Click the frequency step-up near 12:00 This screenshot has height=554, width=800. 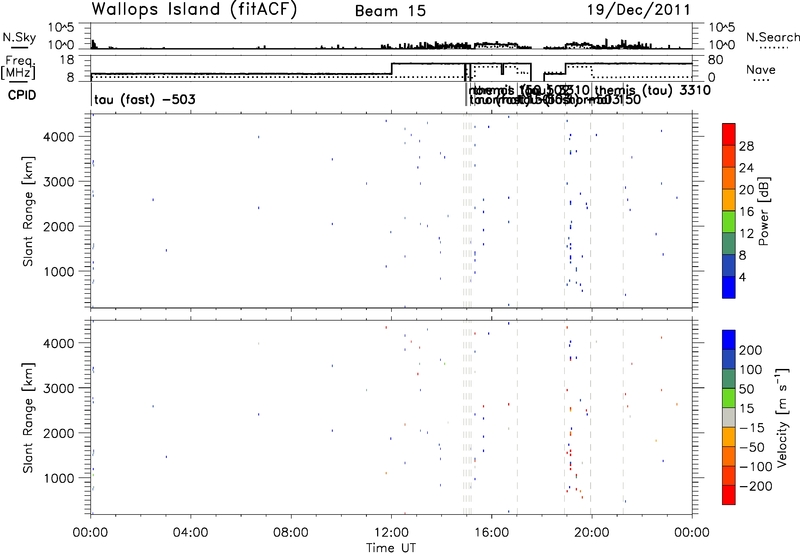coord(391,68)
